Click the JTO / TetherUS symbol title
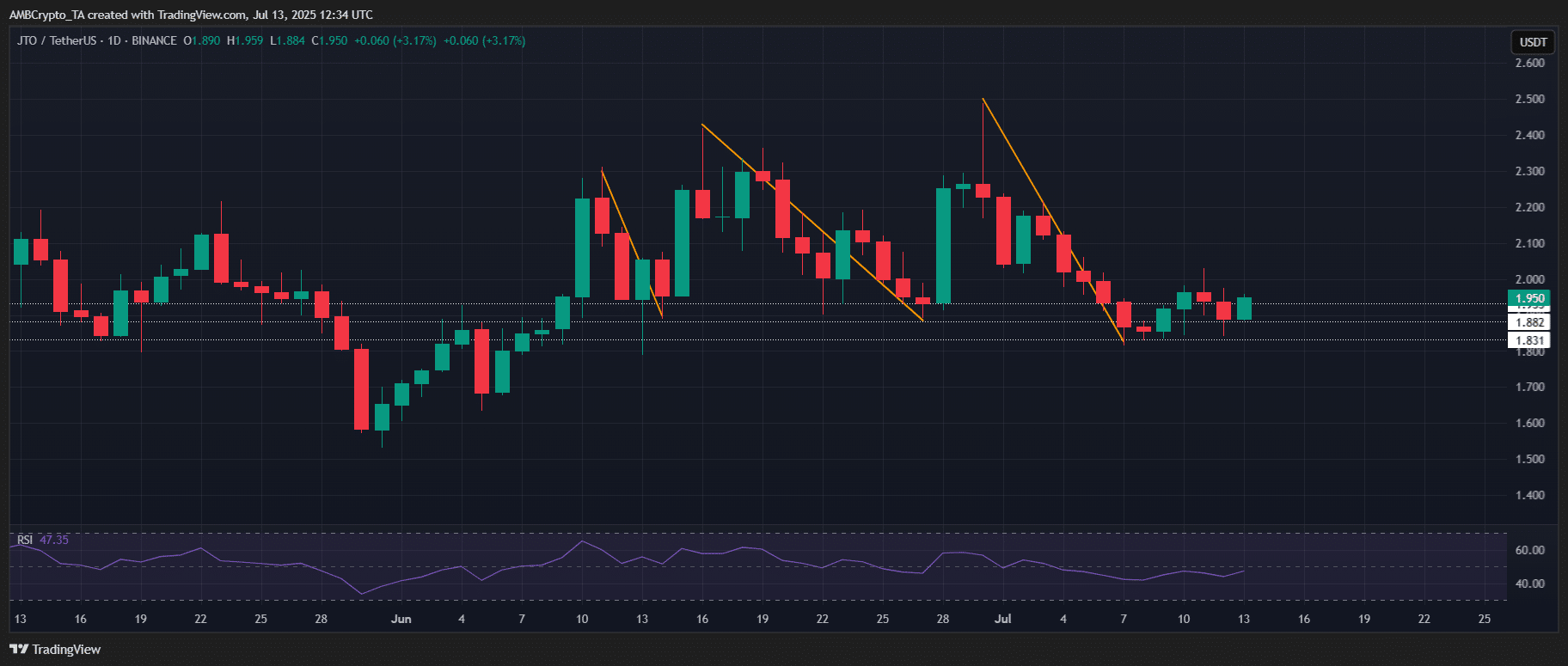The width and height of the screenshot is (1568, 666). pyautogui.click(x=57, y=40)
